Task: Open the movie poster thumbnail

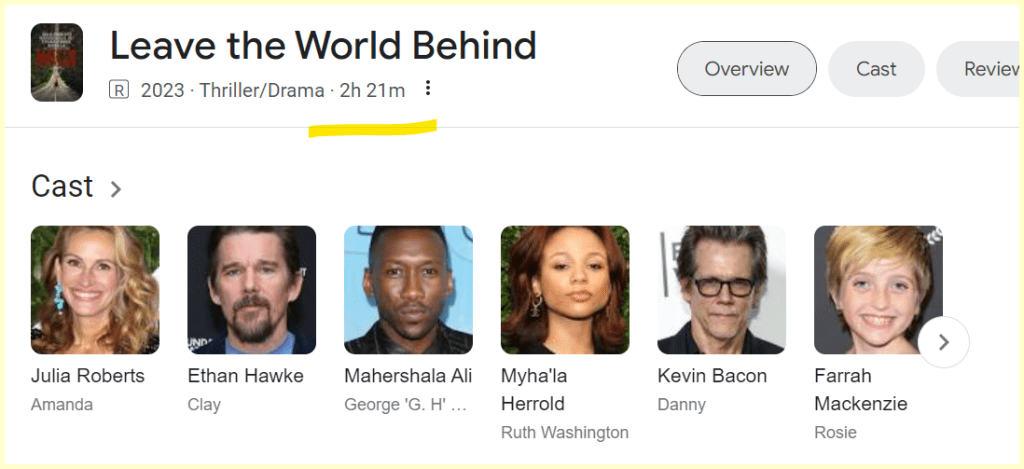Action: click(57, 62)
